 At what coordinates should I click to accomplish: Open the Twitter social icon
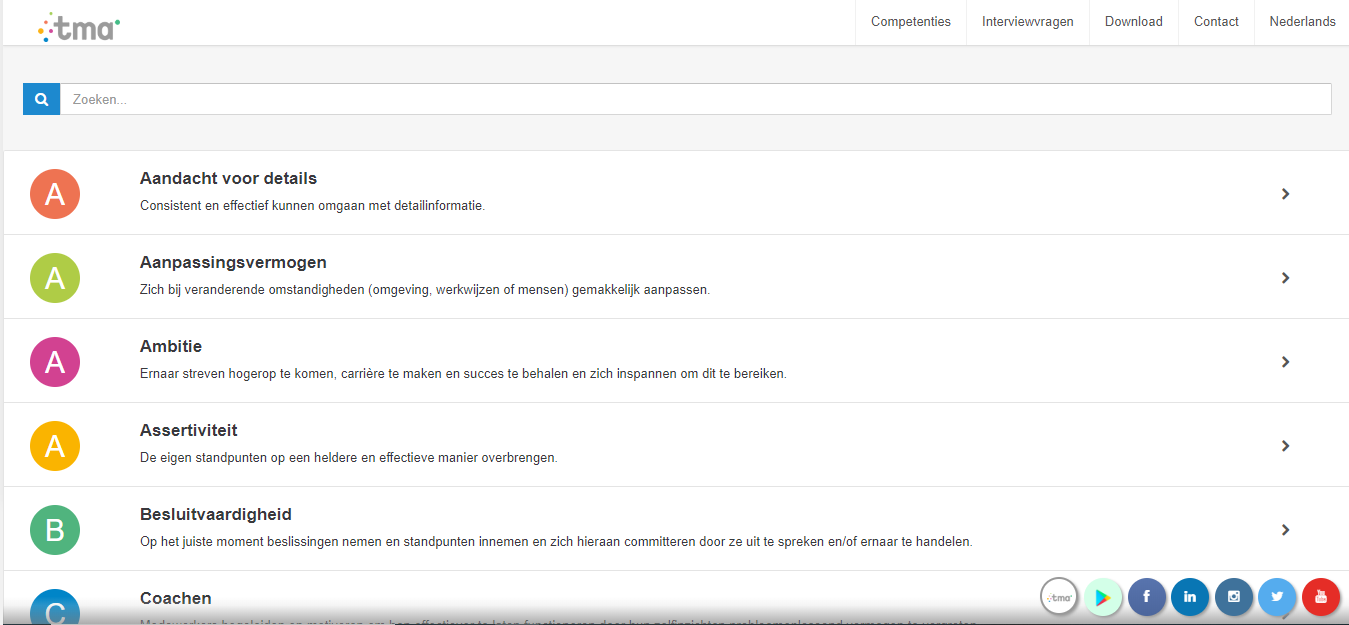coord(1277,597)
